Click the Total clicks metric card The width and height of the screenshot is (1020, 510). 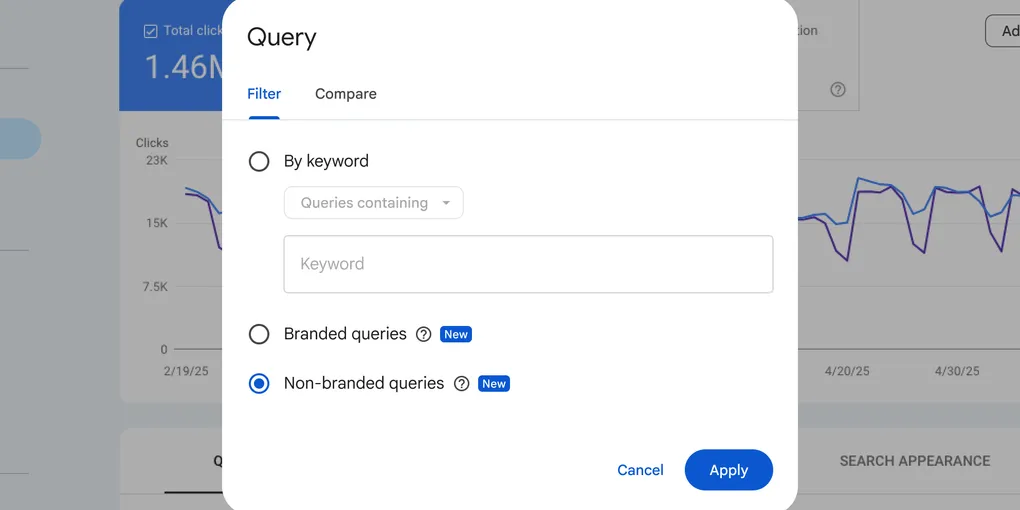(x=172, y=55)
